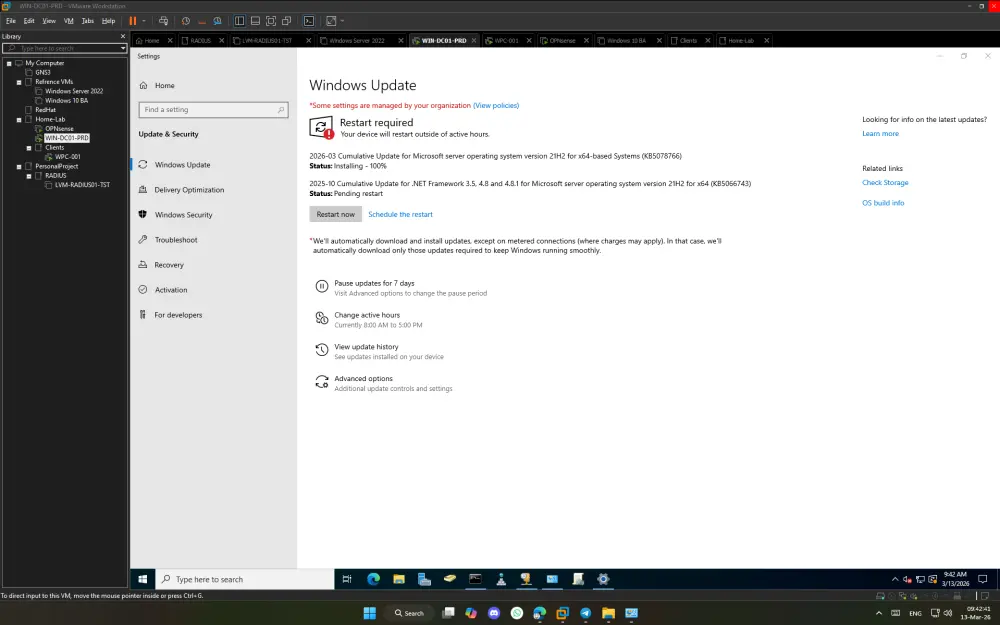Click the Send Ctrl+Alt+Del toolbar icon
The height and width of the screenshot is (625, 1000).
coord(163,21)
